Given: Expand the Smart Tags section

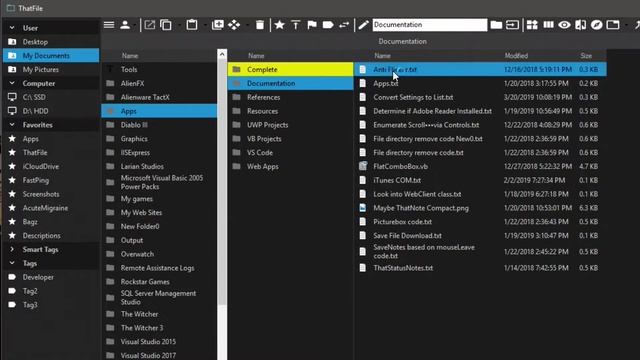Looking at the screenshot, I should click(12, 249).
